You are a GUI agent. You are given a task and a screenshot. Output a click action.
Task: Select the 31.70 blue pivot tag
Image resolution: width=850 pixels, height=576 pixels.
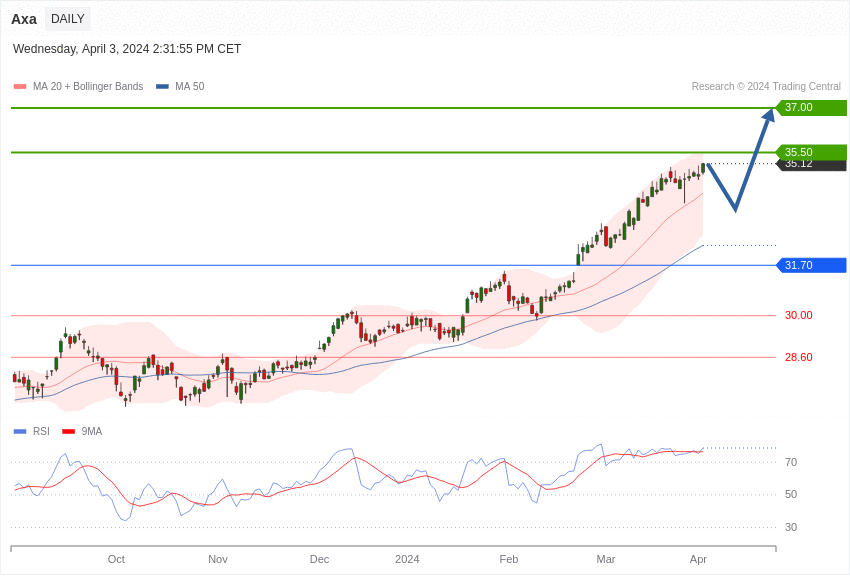tap(811, 265)
